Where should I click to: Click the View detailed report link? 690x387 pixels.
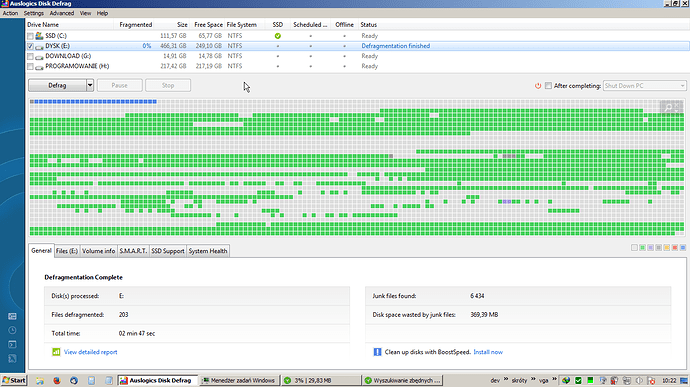click(91, 352)
